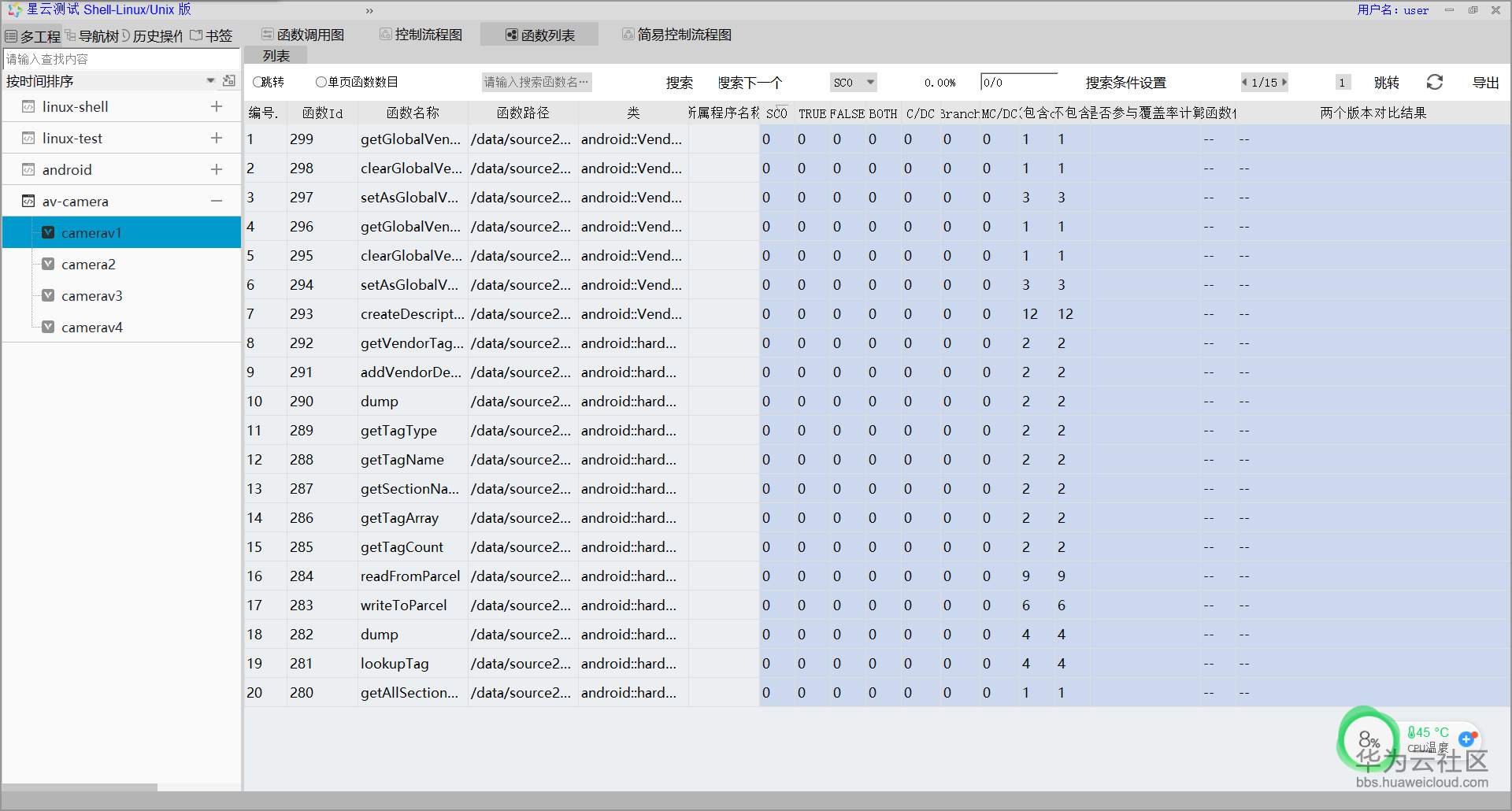Click the 0/0 search result counter field
Image resolution: width=1512 pixels, height=811 pixels.
point(1019,82)
